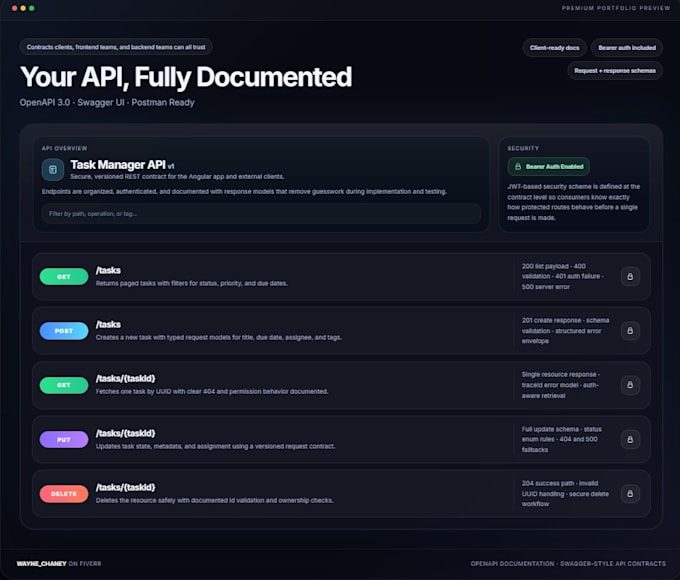This screenshot has width=680, height=580.
Task: Click the PUT method badge
Action: tap(64, 439)
